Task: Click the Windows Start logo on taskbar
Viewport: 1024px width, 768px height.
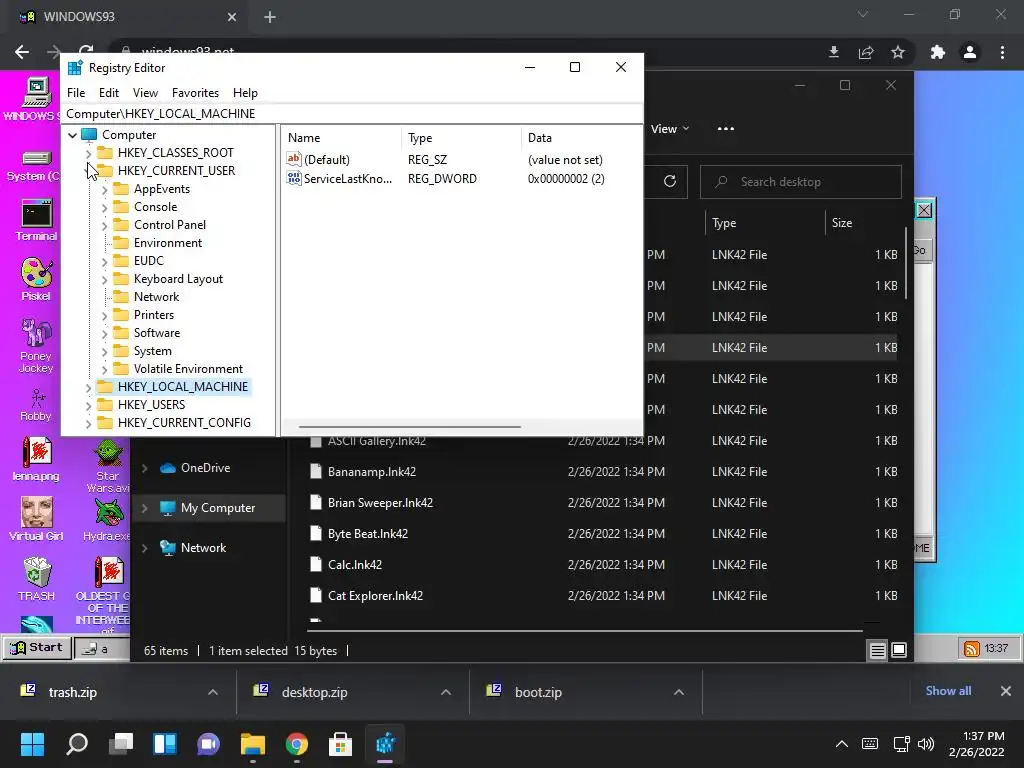Action: click(32, 744)
